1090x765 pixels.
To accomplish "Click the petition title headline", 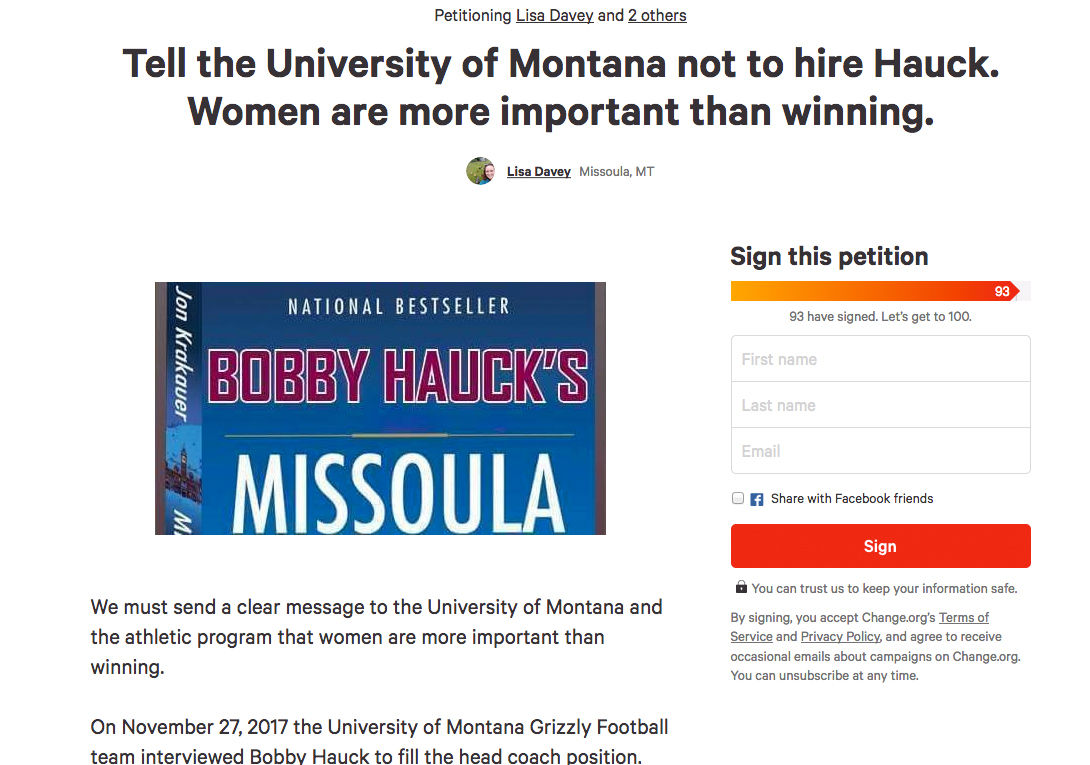I will pyautogui.click(x=560, y=88).
